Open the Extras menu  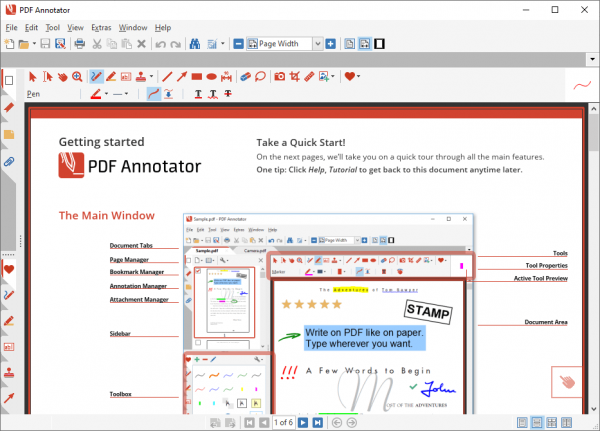[101, 27]
